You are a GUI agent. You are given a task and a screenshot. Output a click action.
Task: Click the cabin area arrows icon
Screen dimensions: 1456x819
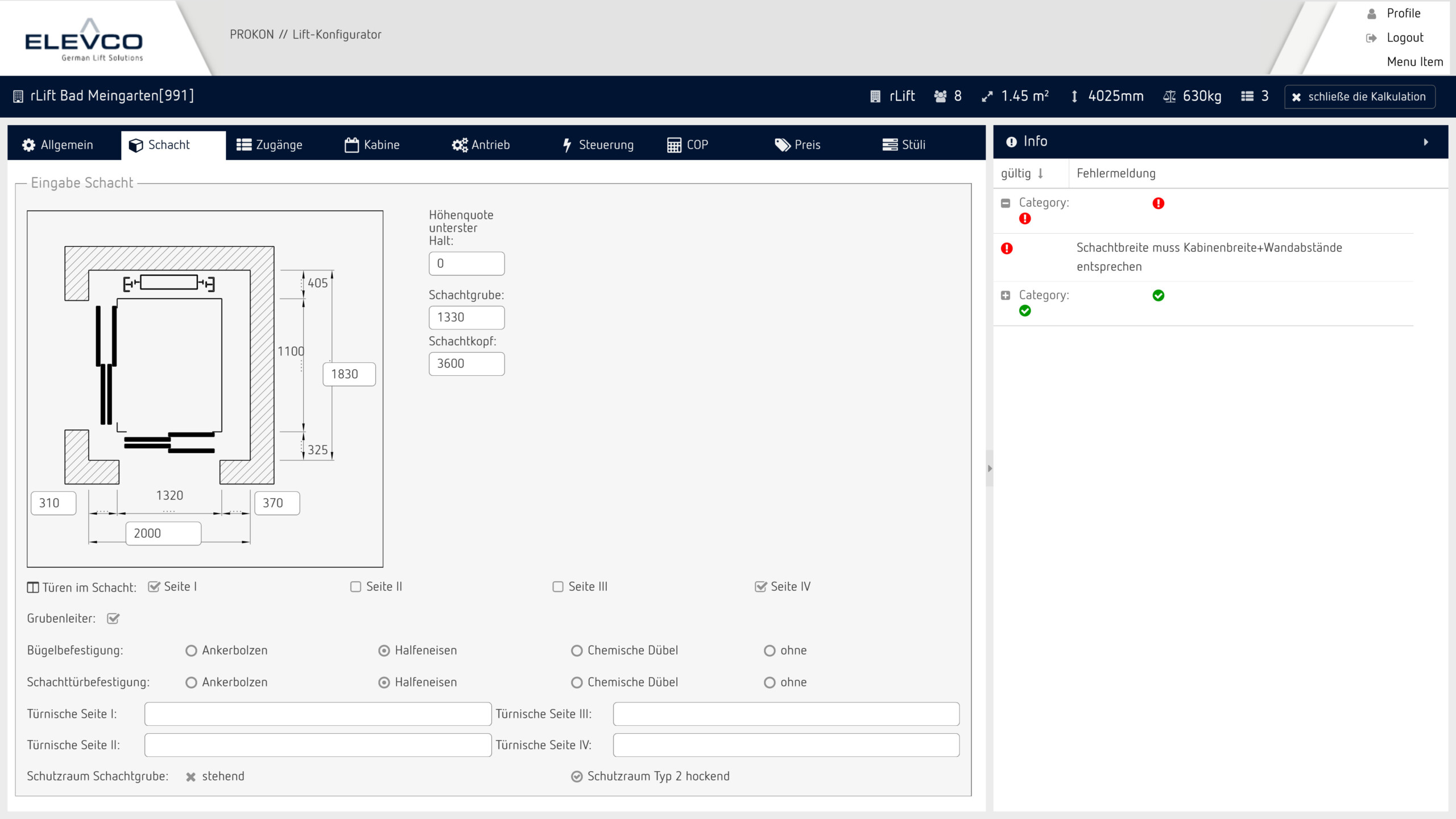click(987, 97)
